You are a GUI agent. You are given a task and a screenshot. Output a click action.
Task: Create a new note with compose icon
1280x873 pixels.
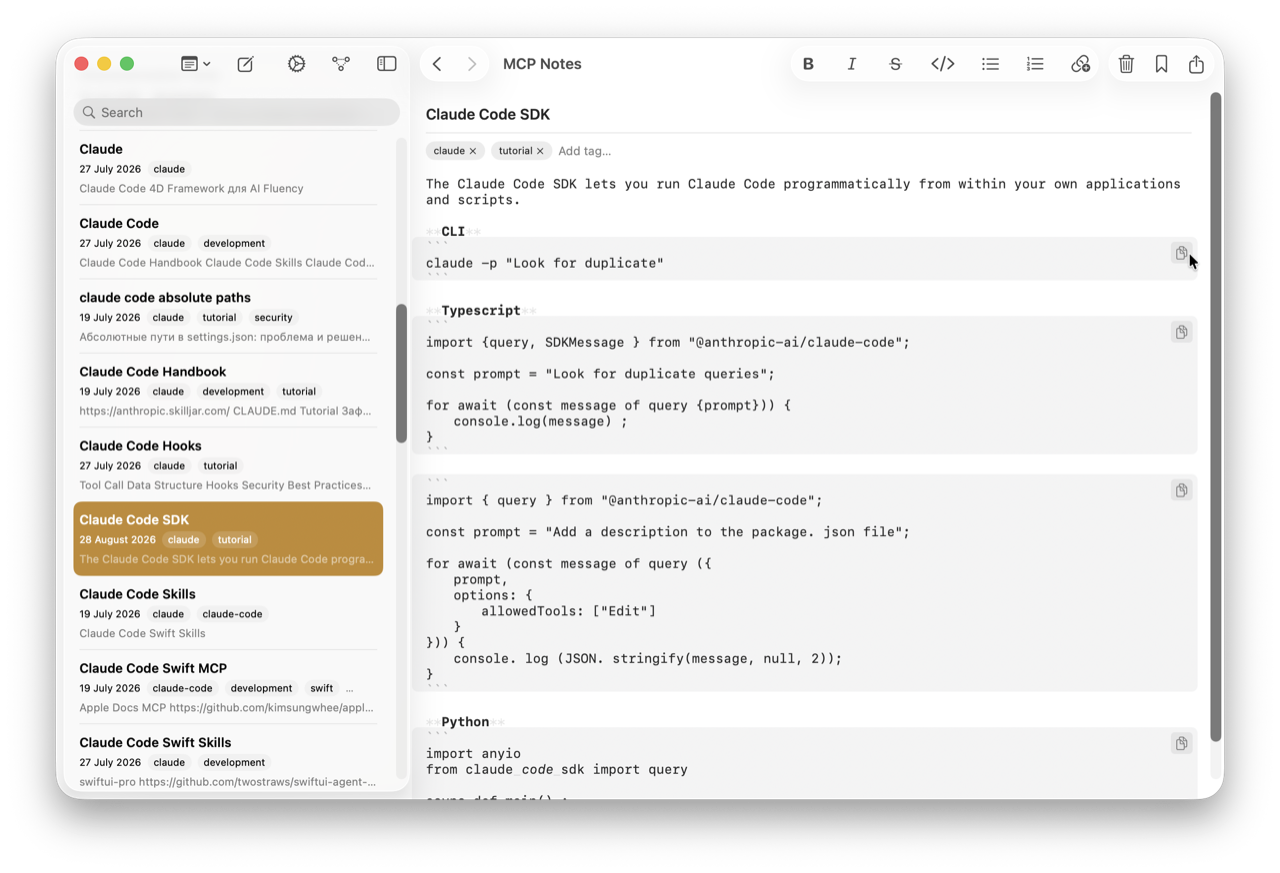click(x=245, y=64)
